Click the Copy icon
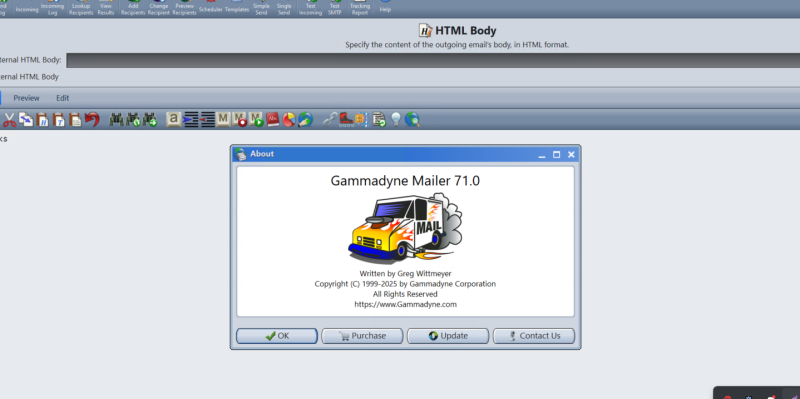The image size is (800, 399). point(26,120)
